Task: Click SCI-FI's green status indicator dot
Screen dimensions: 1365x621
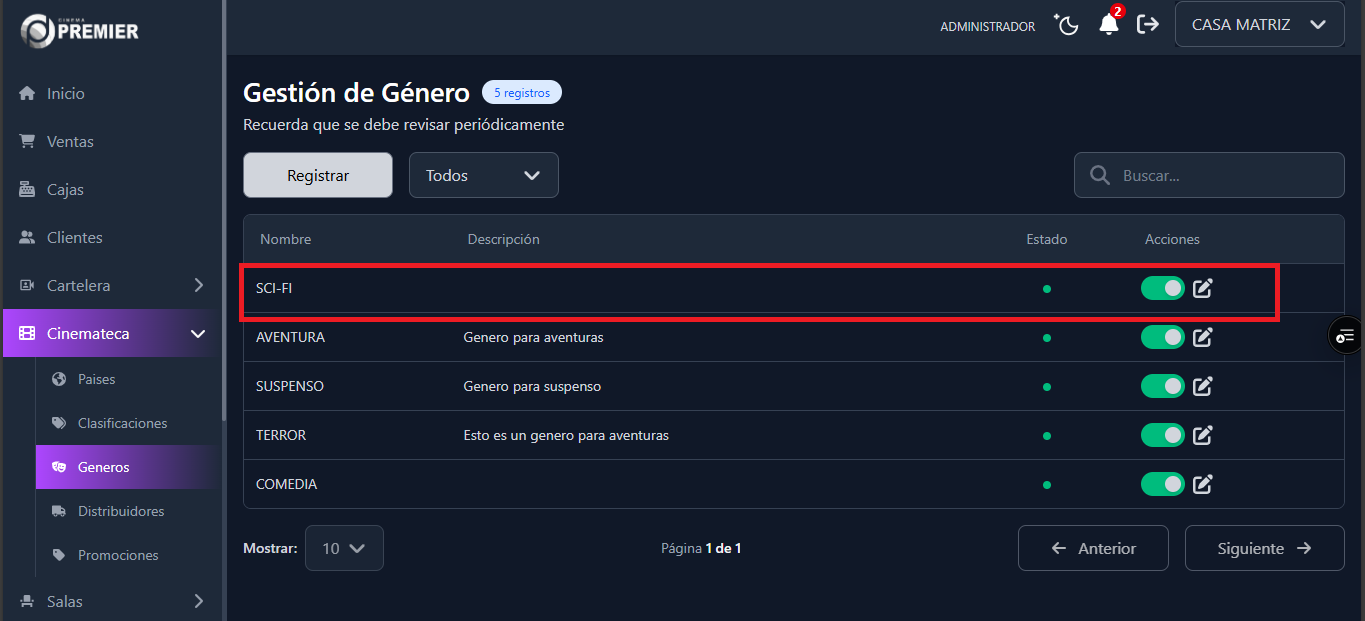Action: tap(1047, 288)
